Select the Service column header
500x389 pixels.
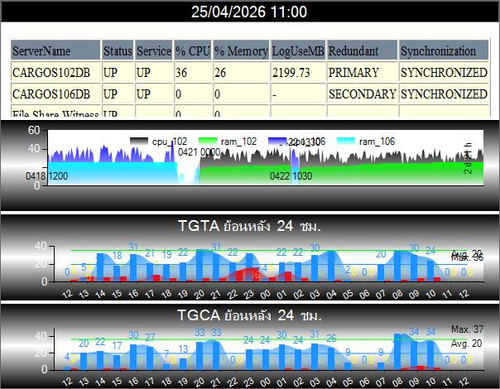154,51
